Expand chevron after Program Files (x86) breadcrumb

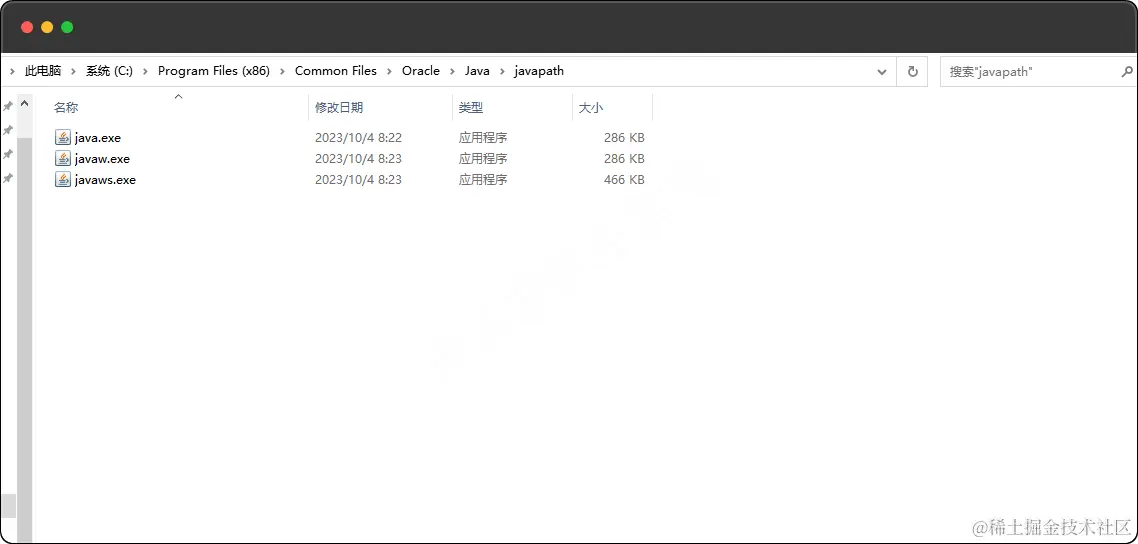282,71
